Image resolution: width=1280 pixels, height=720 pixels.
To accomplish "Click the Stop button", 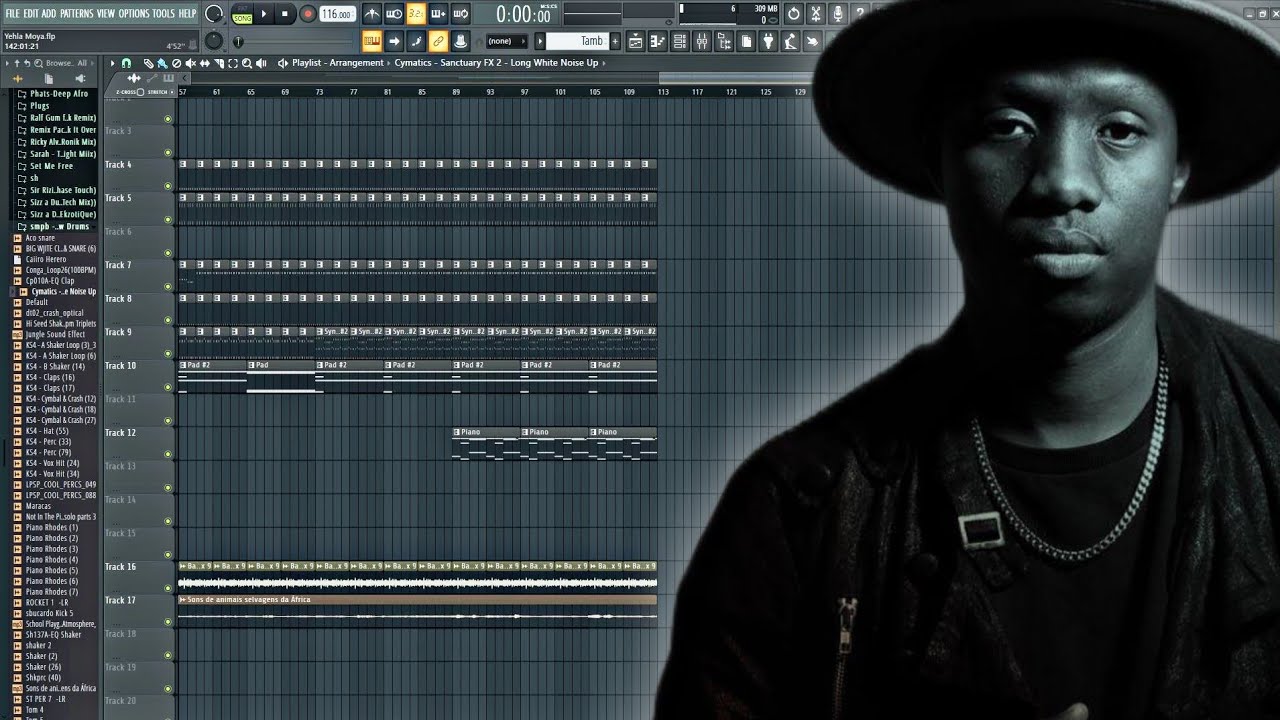I will pos(285,14).
